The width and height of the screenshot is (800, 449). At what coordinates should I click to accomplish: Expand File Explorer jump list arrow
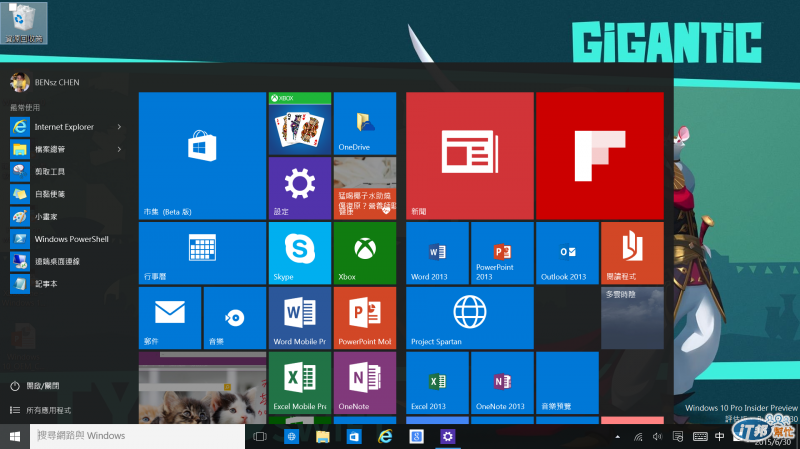coord(119,149)
